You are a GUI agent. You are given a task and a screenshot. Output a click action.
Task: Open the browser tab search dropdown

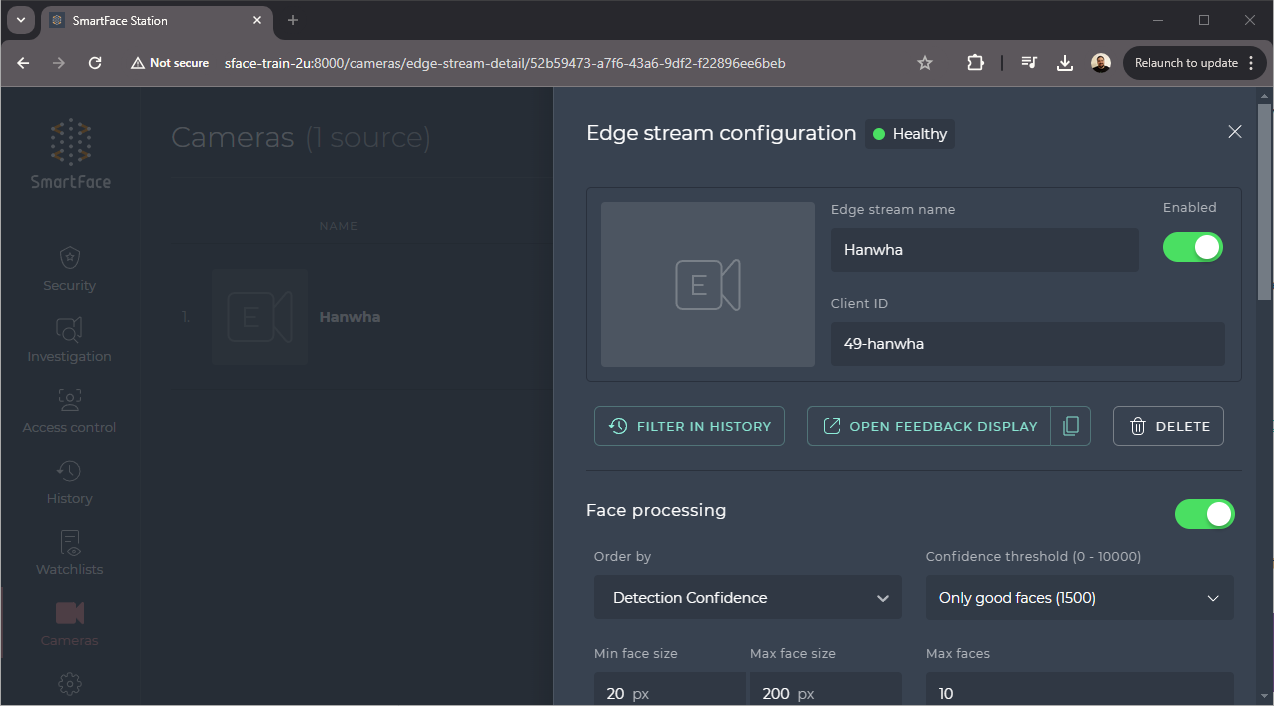21,20
